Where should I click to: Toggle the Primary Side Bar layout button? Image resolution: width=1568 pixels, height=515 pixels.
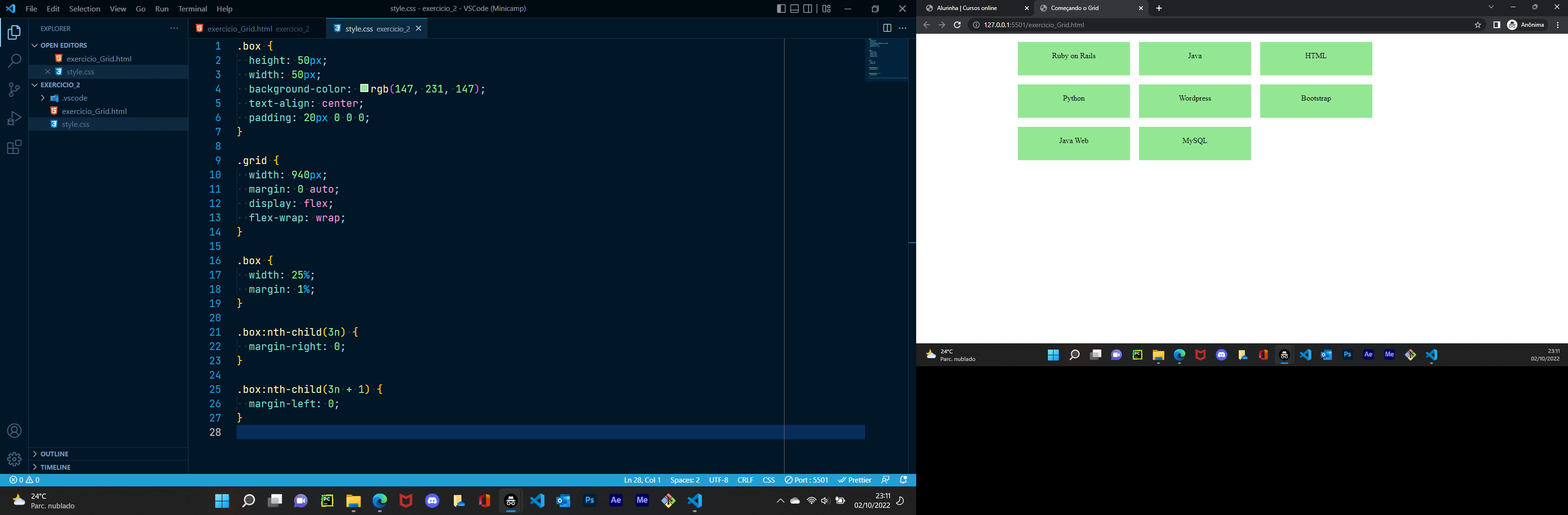tap(781, 9)
